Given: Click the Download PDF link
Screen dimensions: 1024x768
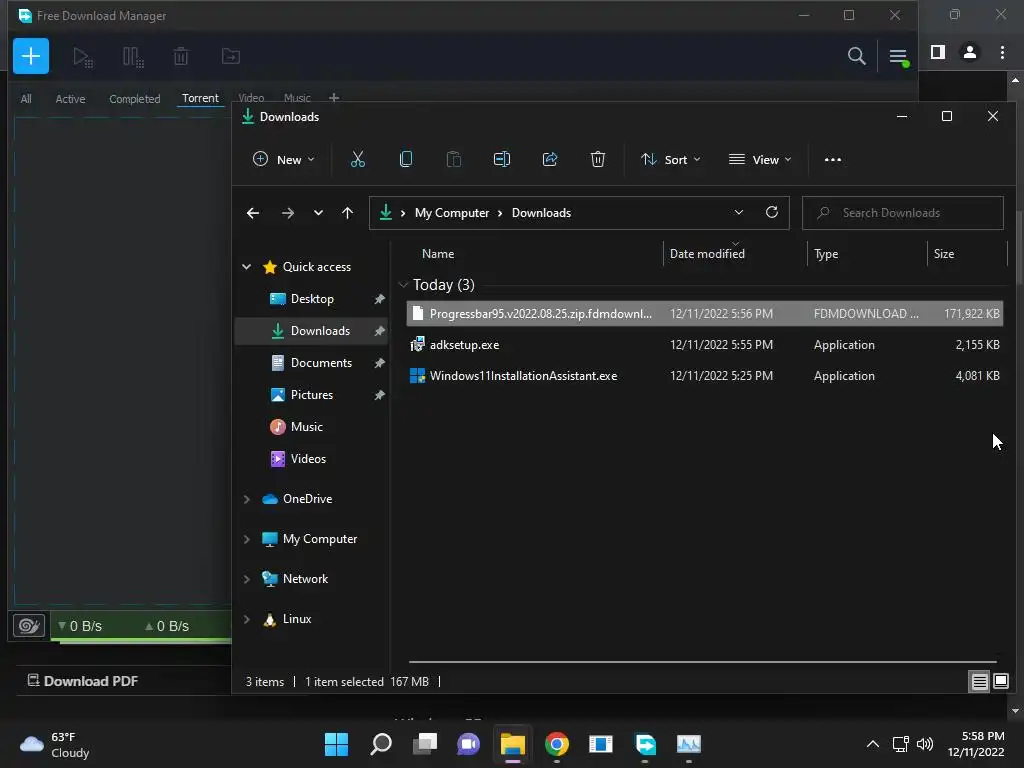Looking at the screenshot, I should (83, 680).
